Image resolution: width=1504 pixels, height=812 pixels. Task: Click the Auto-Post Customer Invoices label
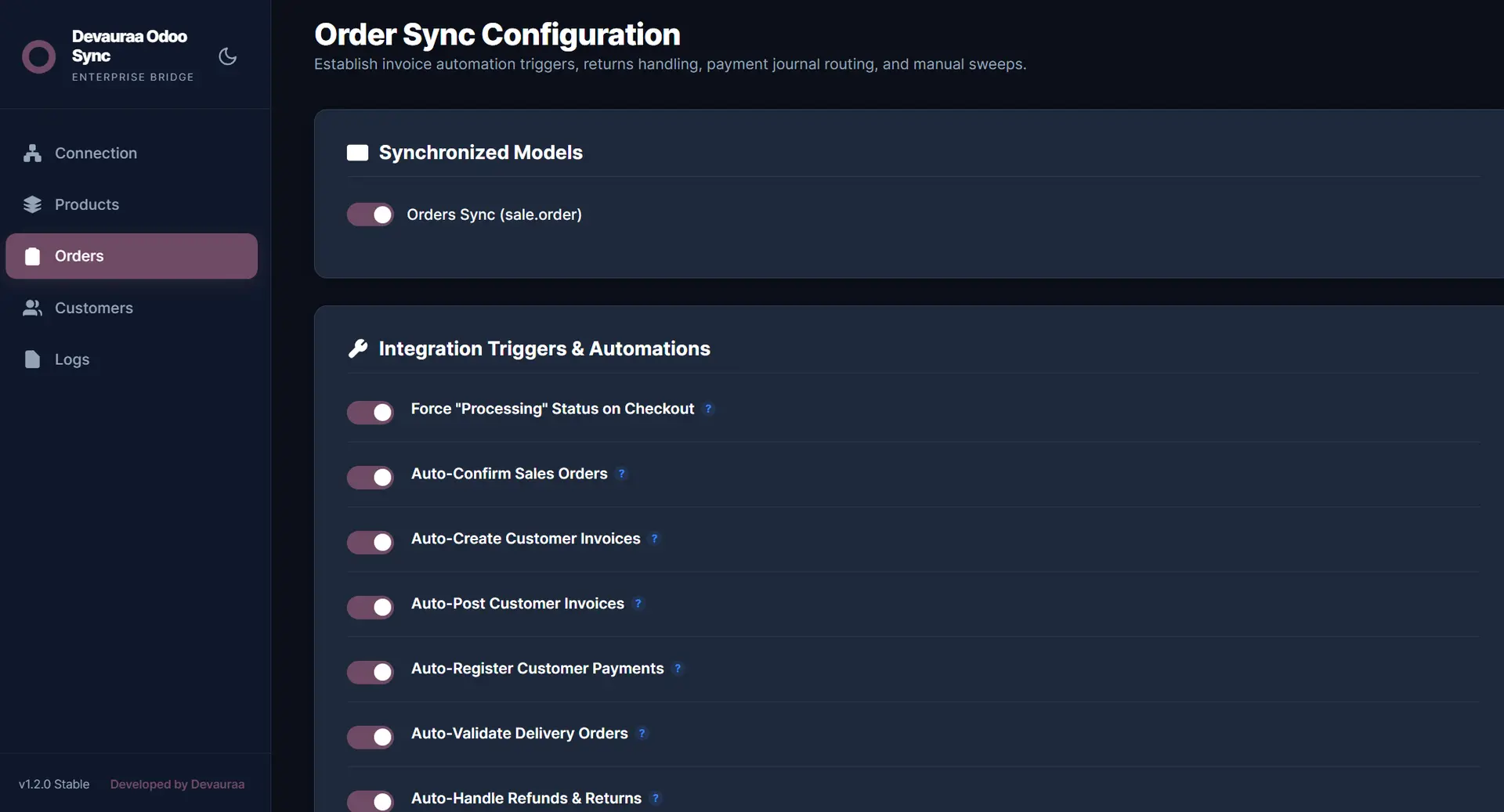click(x=518, y=604)
